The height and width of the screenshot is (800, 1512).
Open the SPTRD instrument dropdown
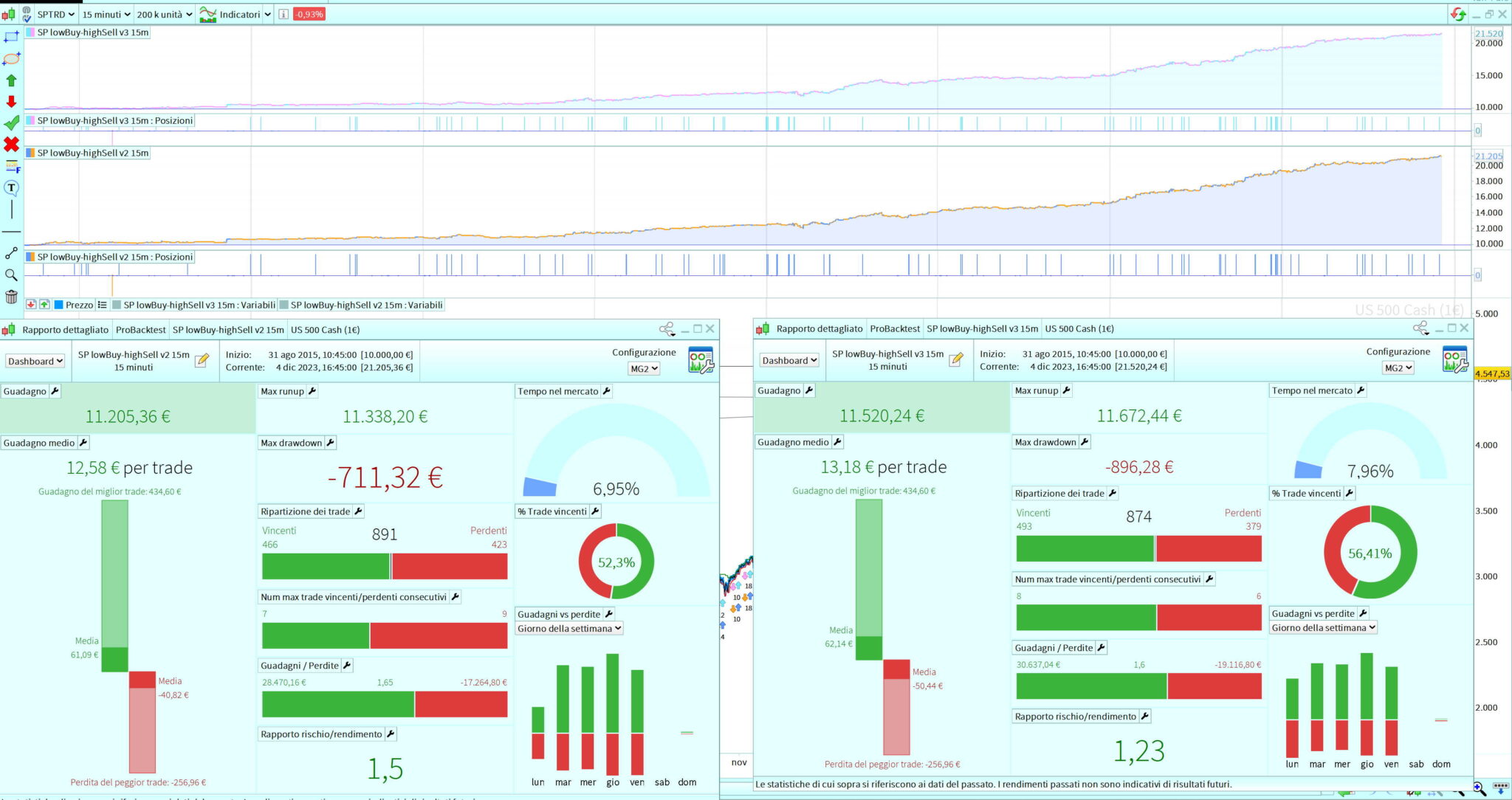(56, 14)
